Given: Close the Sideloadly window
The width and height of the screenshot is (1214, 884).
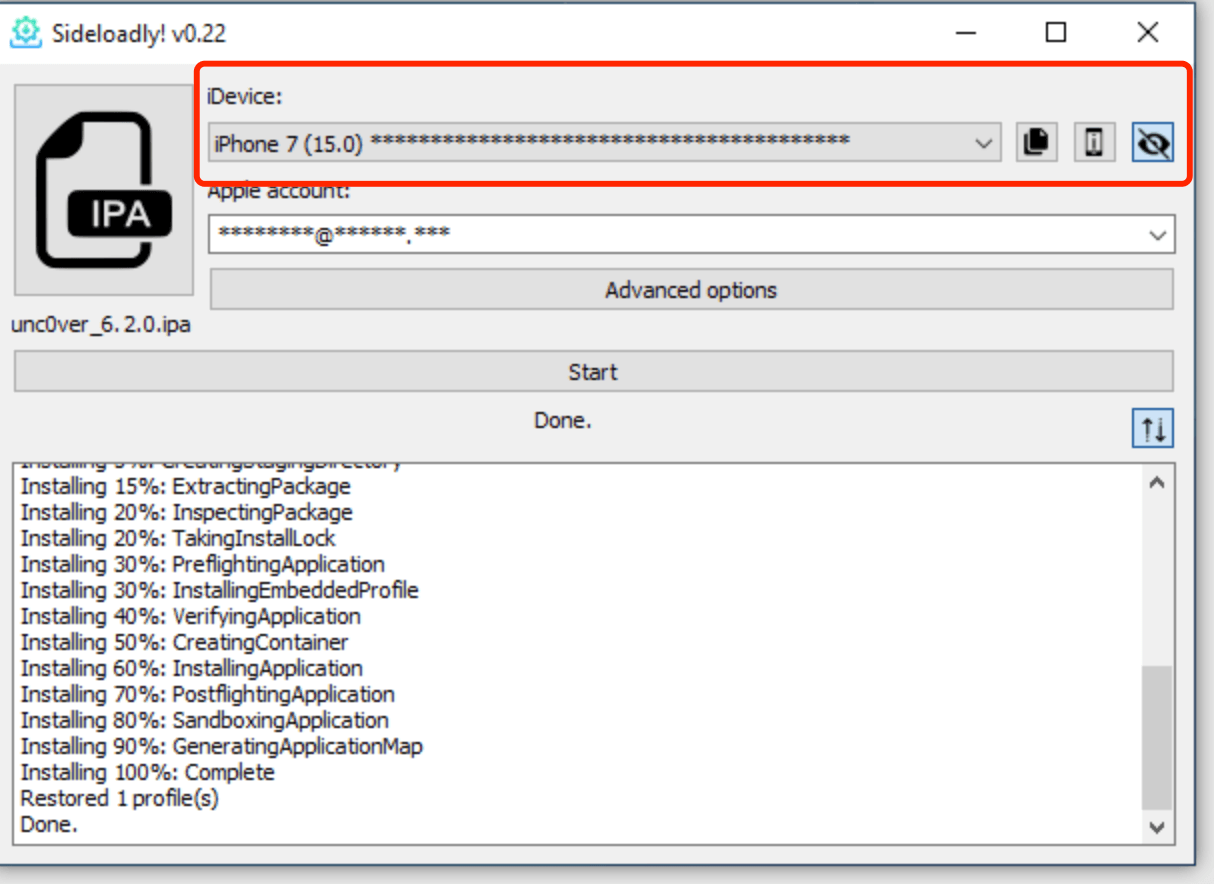Looking at the screenshot, I should [1148, 33].
